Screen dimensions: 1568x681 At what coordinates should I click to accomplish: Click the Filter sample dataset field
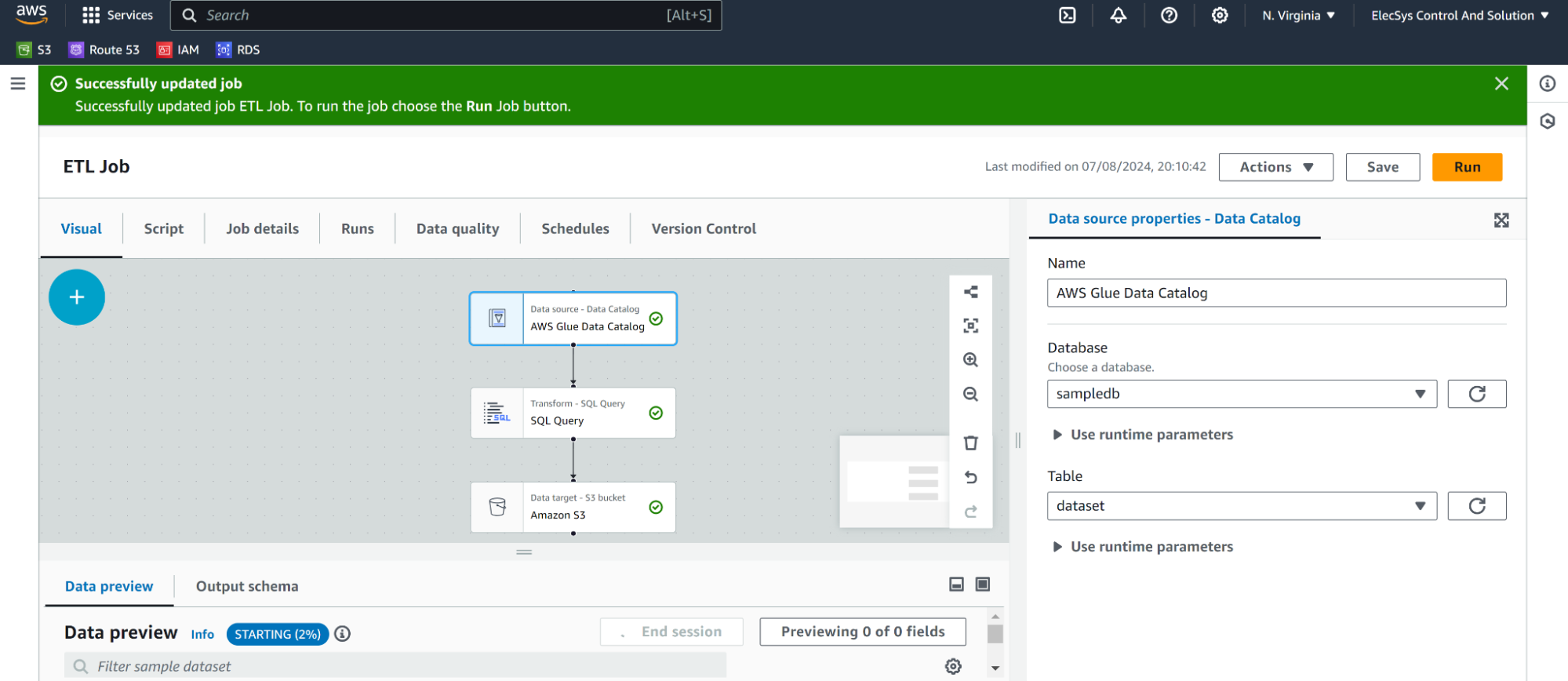tap(395, 666)
